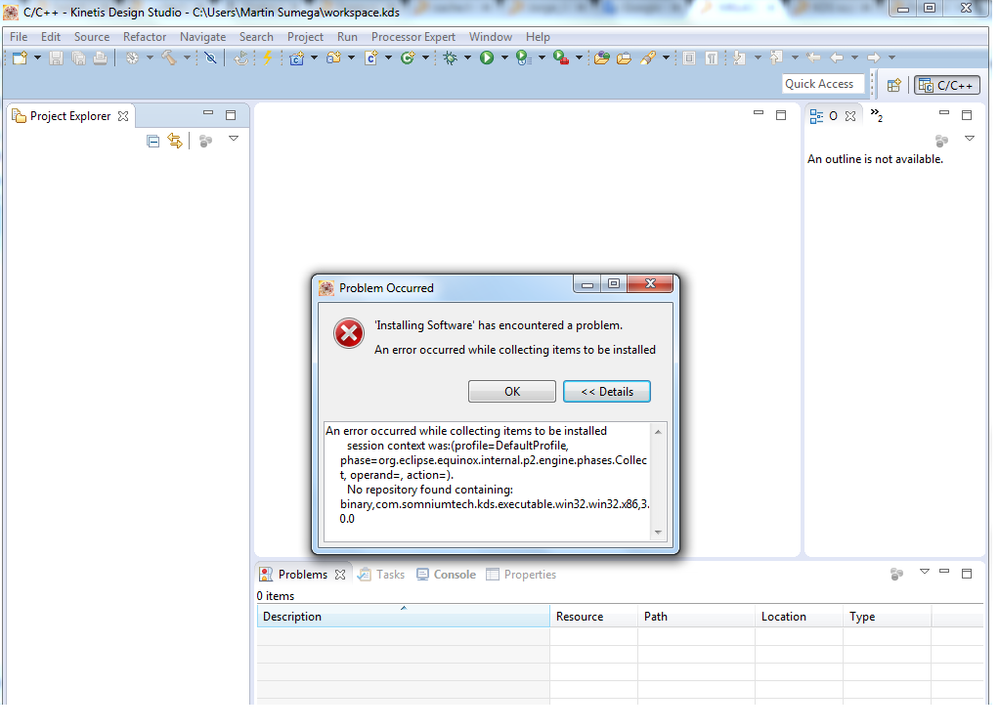Viewport: 999px width, 725px height.
Task: Click the Save All icon
Action: tap(78, 58)
